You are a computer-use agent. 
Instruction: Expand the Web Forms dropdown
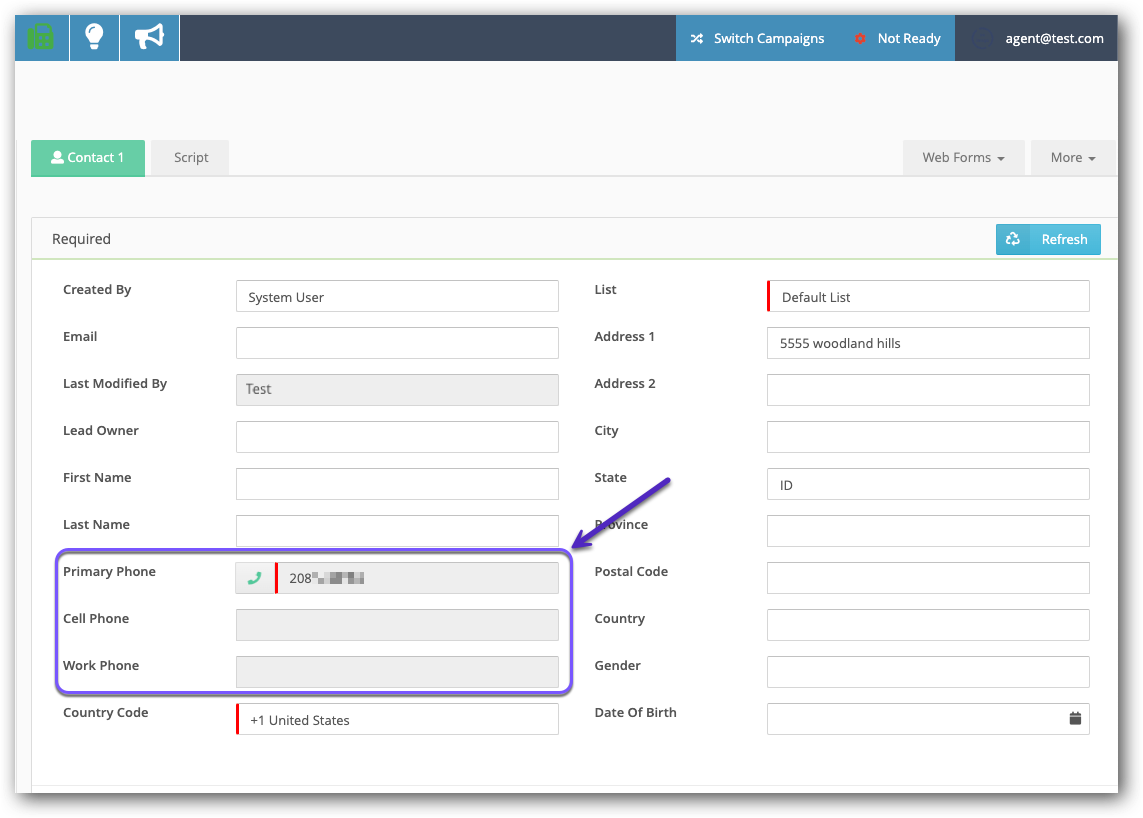click(x=963, y=158)
